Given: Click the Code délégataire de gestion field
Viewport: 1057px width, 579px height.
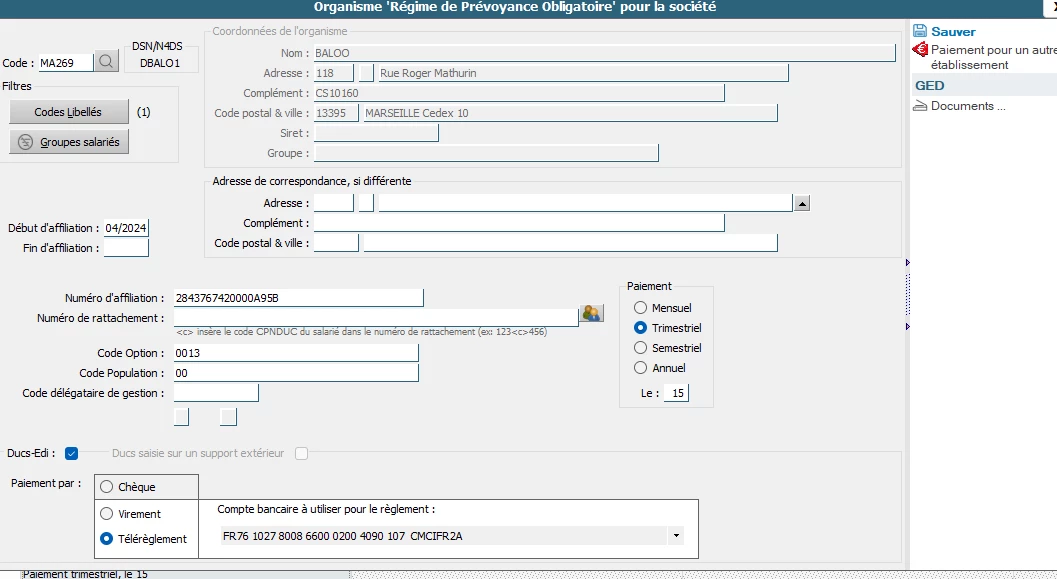Looking at the screenshot, I should pos(216,392).
